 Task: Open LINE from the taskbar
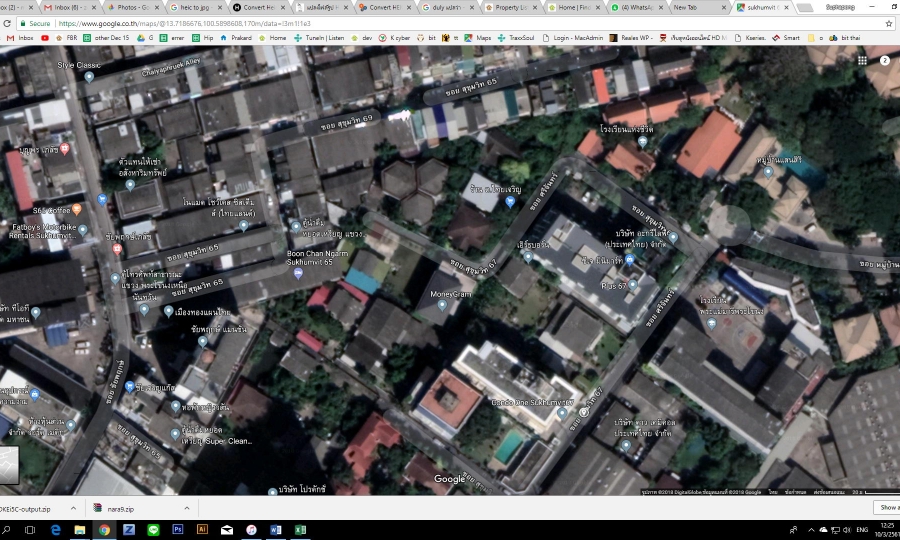(153, 530)
